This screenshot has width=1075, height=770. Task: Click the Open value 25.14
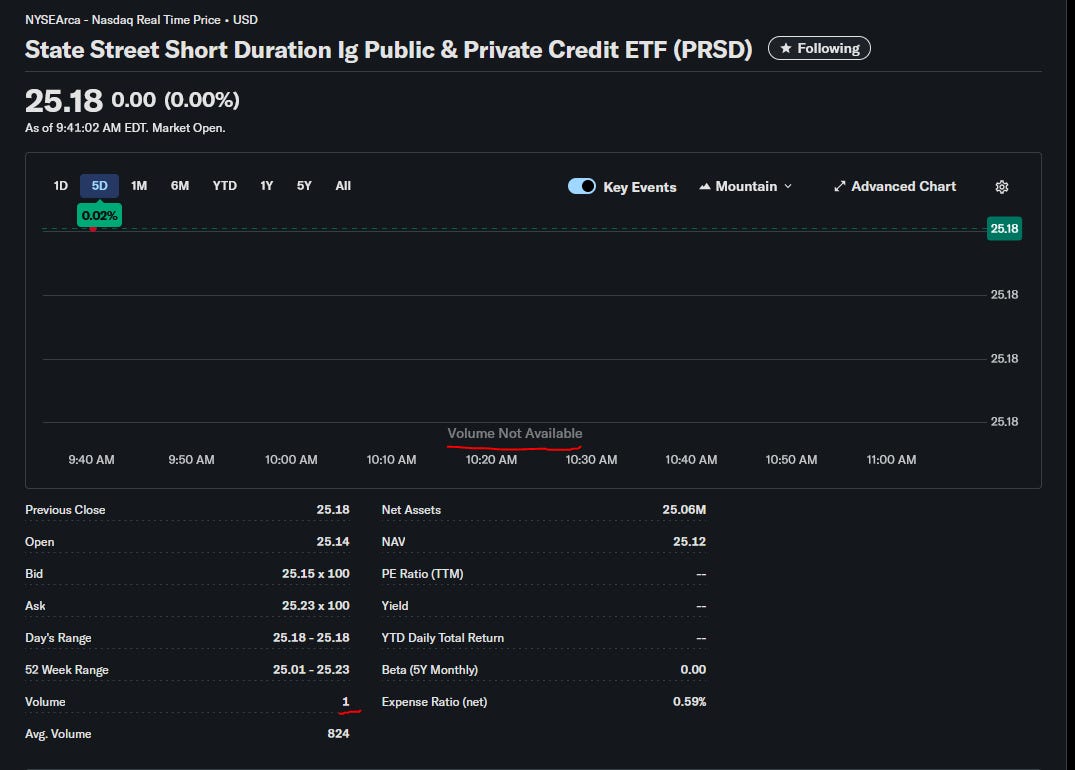tap(333, 542)
